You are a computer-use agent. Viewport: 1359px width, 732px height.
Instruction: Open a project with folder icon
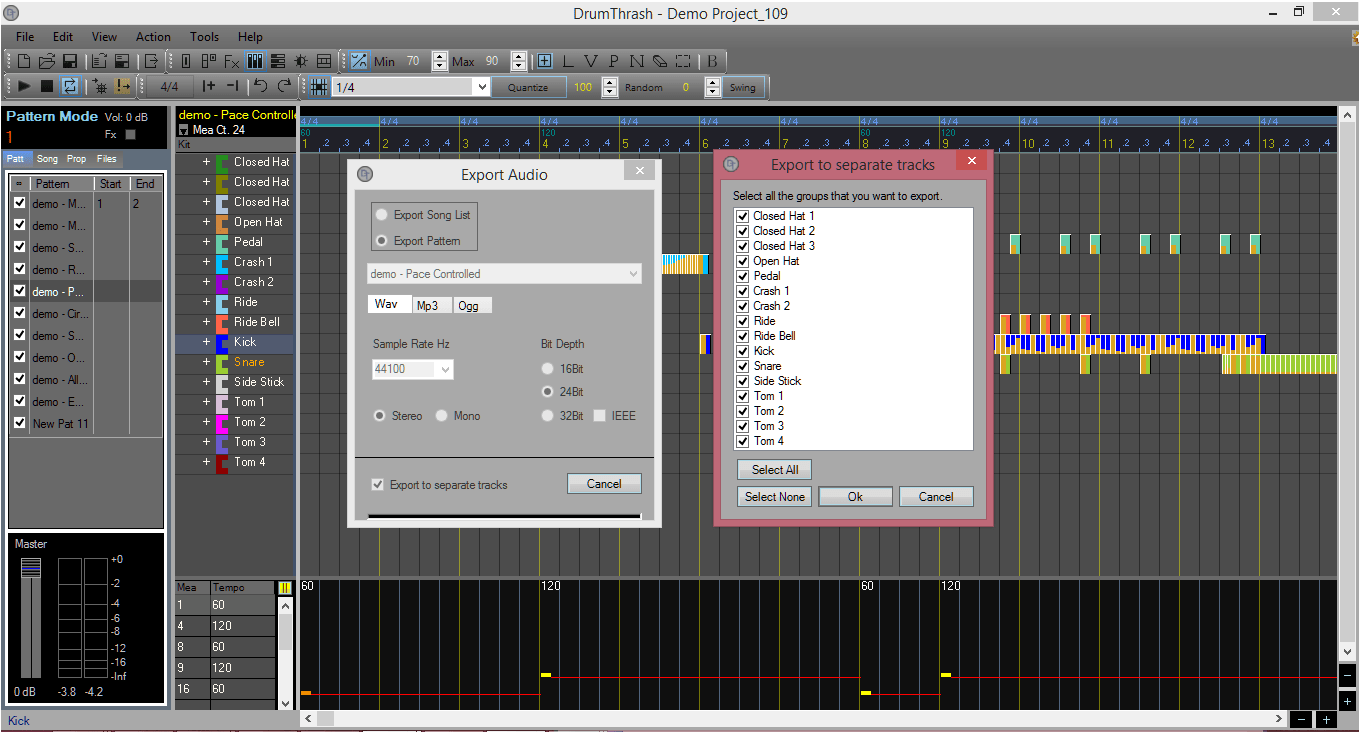(46, 61)
